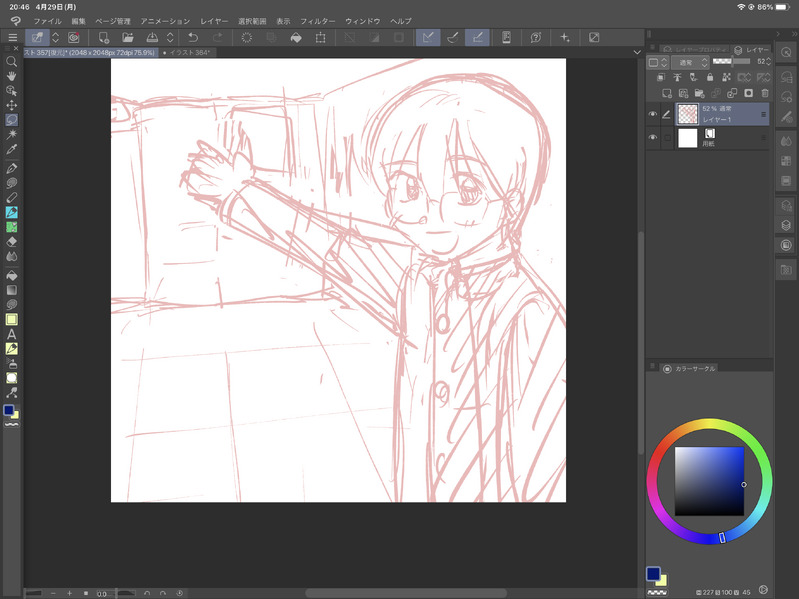Screen dimensions: 799x599
Task: Open レイヤー1 layer row menu handle
Action: [763, 114]
